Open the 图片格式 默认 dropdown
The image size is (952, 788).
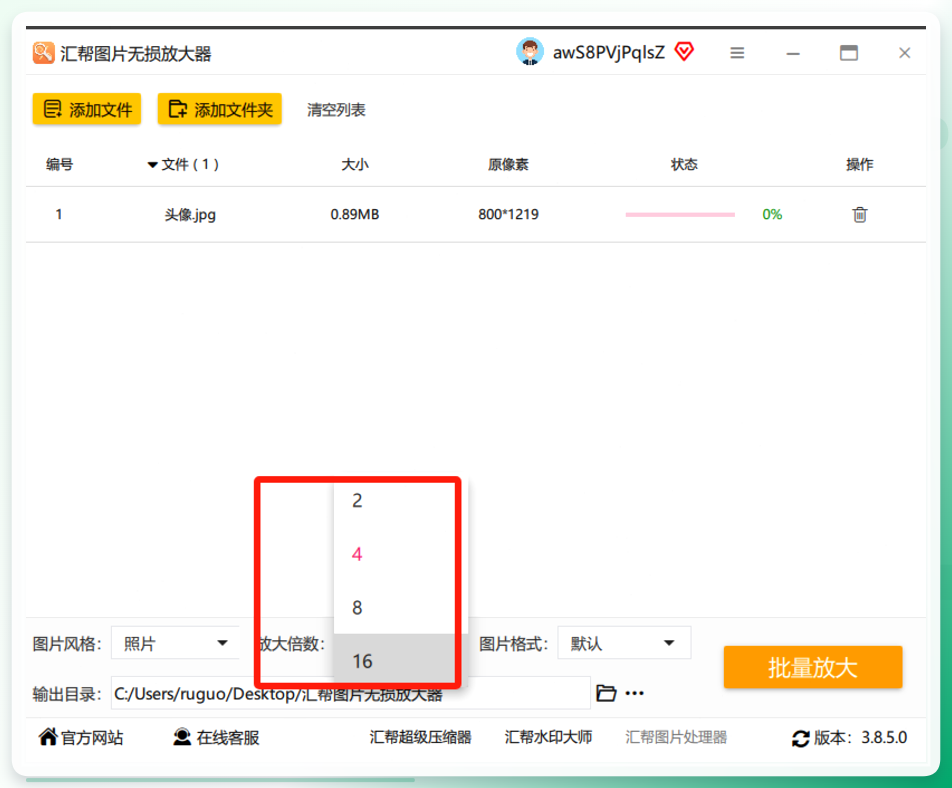click(624, 643)
